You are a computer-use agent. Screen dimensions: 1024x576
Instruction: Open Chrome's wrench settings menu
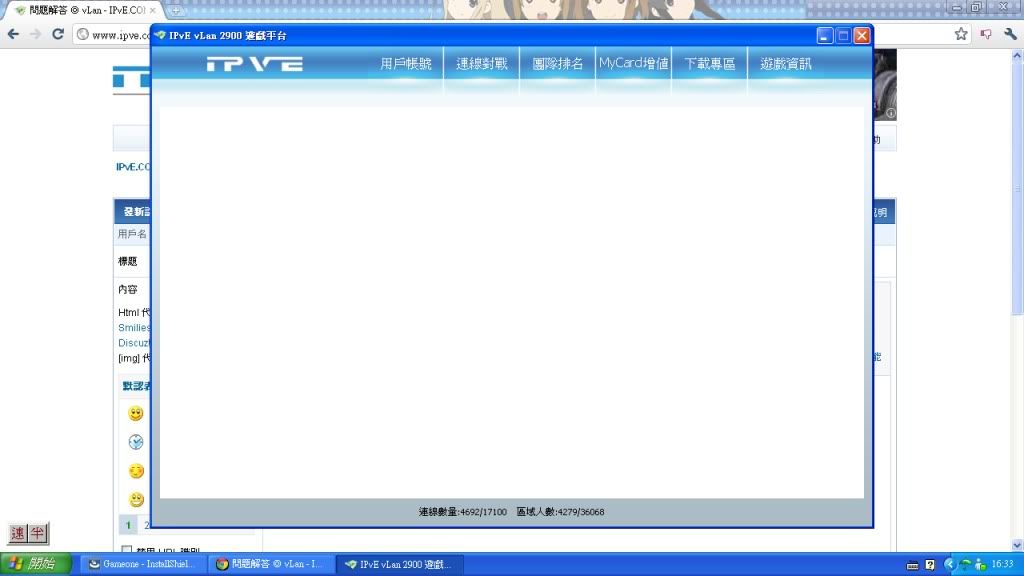1008,34
